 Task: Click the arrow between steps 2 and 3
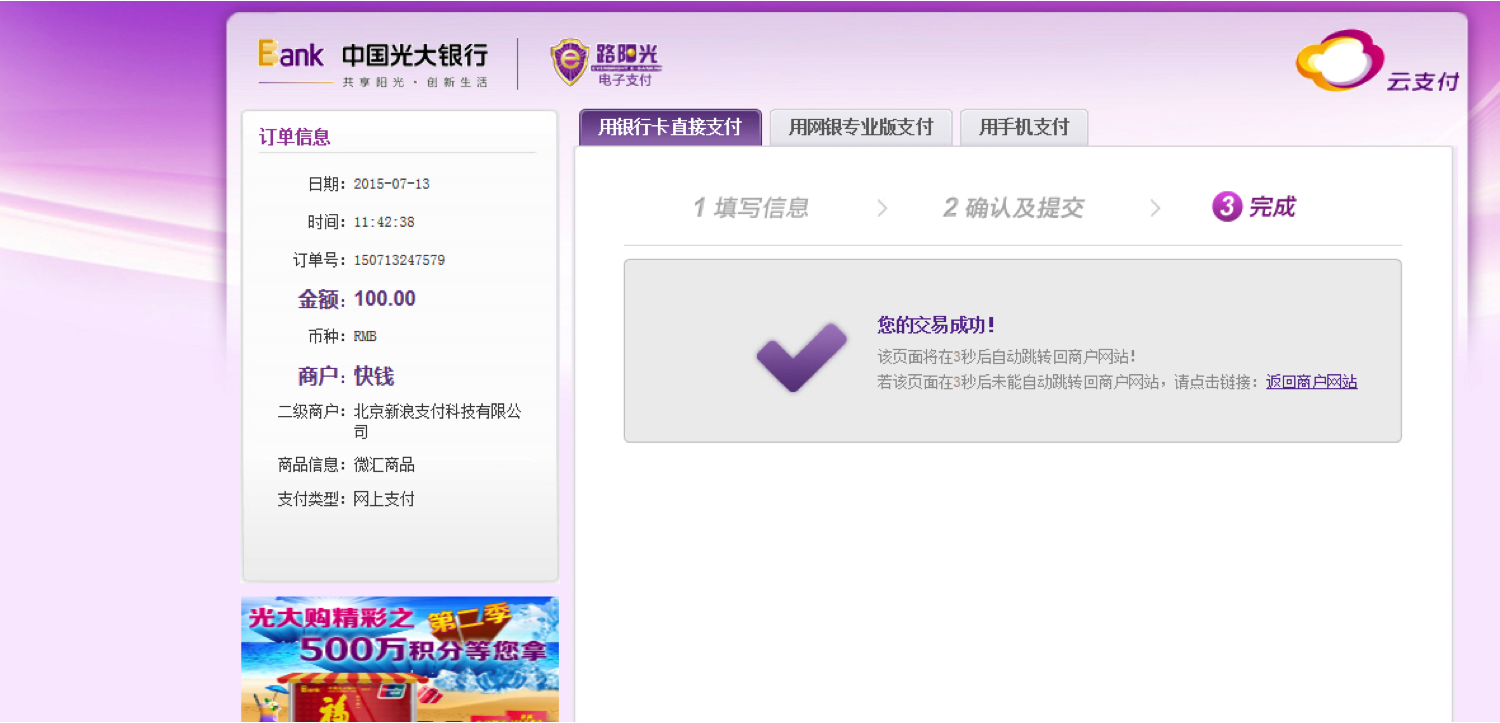[x=1155, y=208]
